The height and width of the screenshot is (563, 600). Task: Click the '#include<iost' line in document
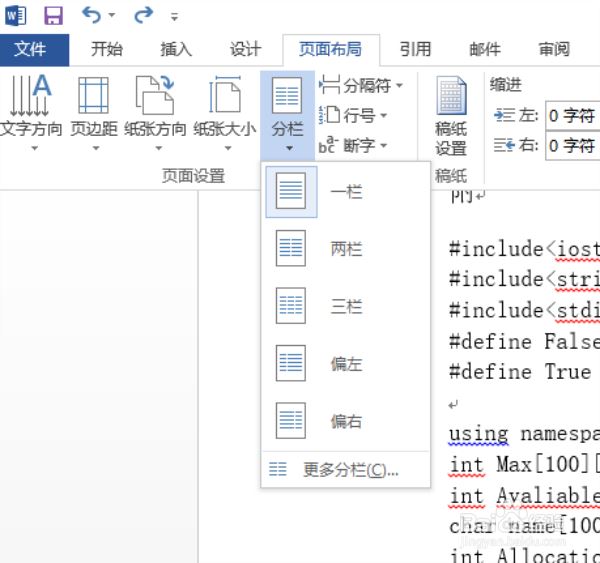click(525, 250)
